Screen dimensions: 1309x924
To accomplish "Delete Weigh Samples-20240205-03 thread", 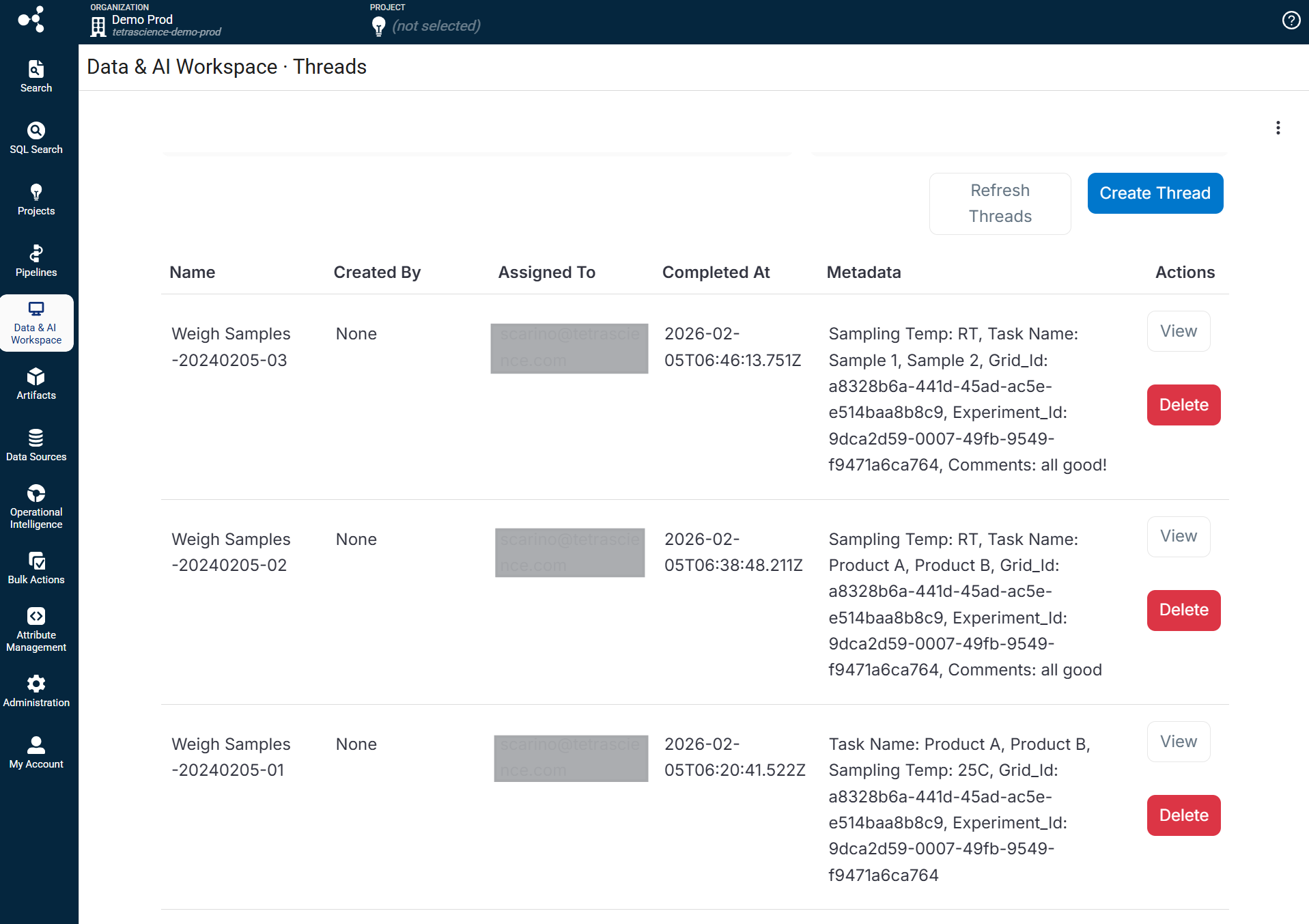I will 1183,405.
